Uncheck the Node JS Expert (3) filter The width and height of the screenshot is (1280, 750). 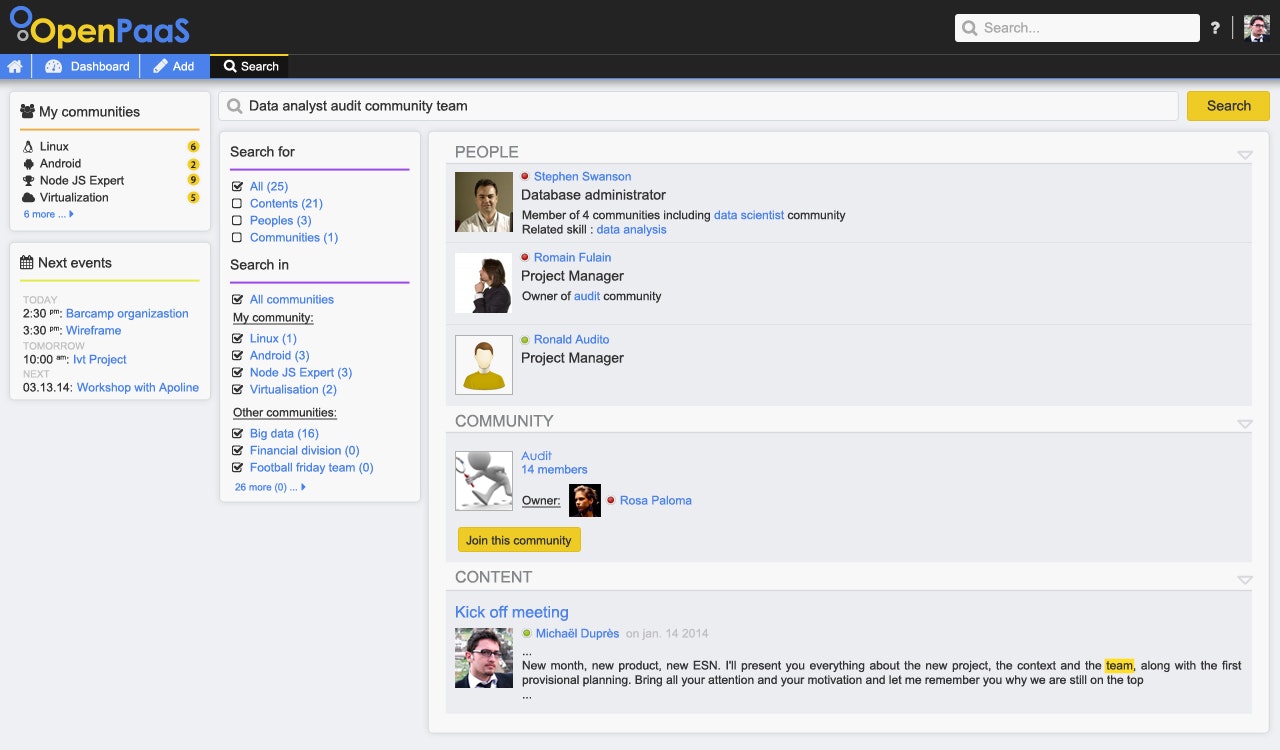(239, 372)
